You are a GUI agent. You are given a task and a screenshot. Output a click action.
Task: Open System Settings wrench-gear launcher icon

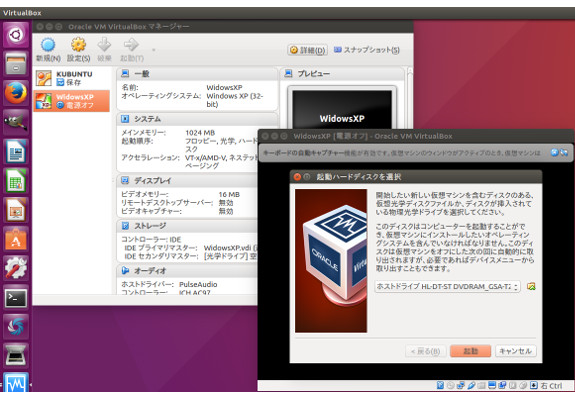[16, 268]
